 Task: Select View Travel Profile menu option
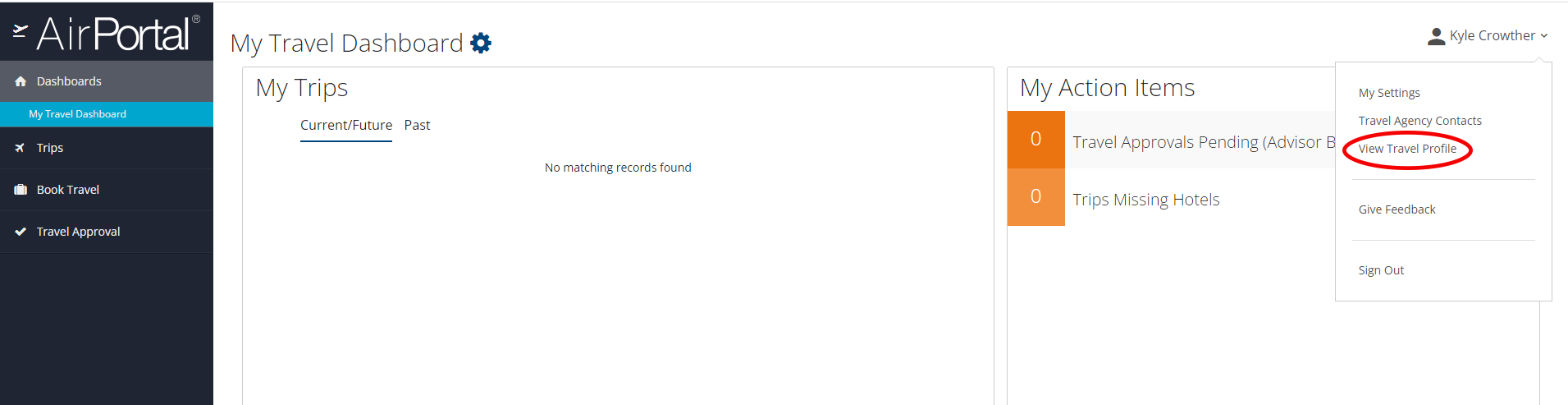pyautogui.click(x=1407, y=149)
